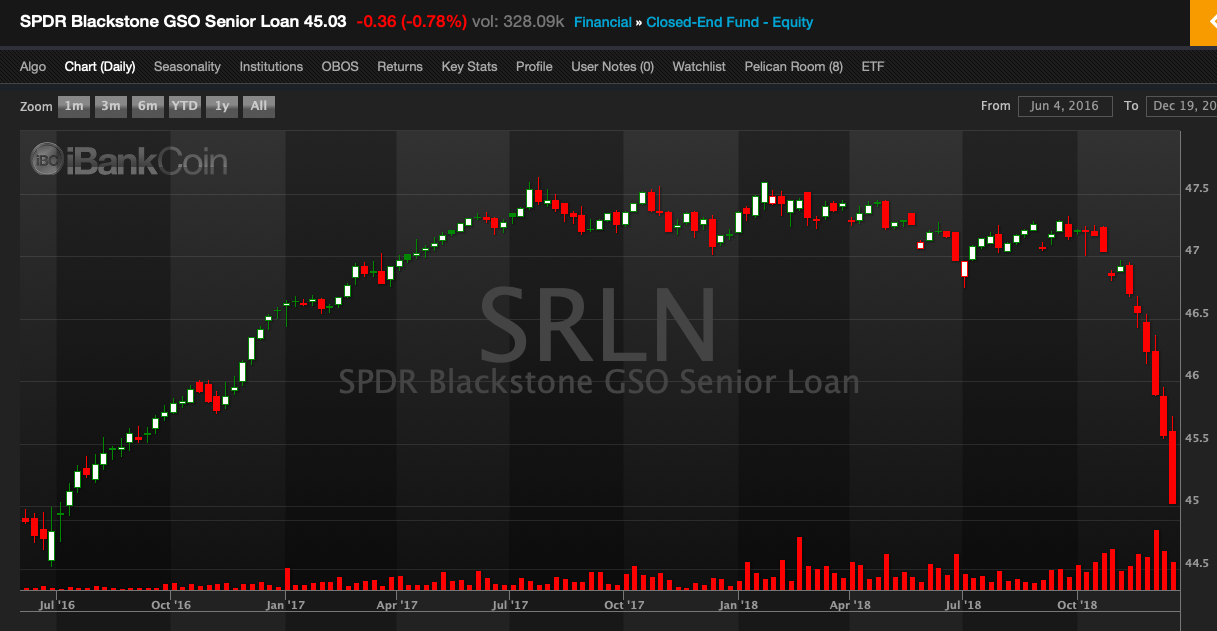
Task: Click the 46.5 price axis label
Action: [x=1198, y=313]
